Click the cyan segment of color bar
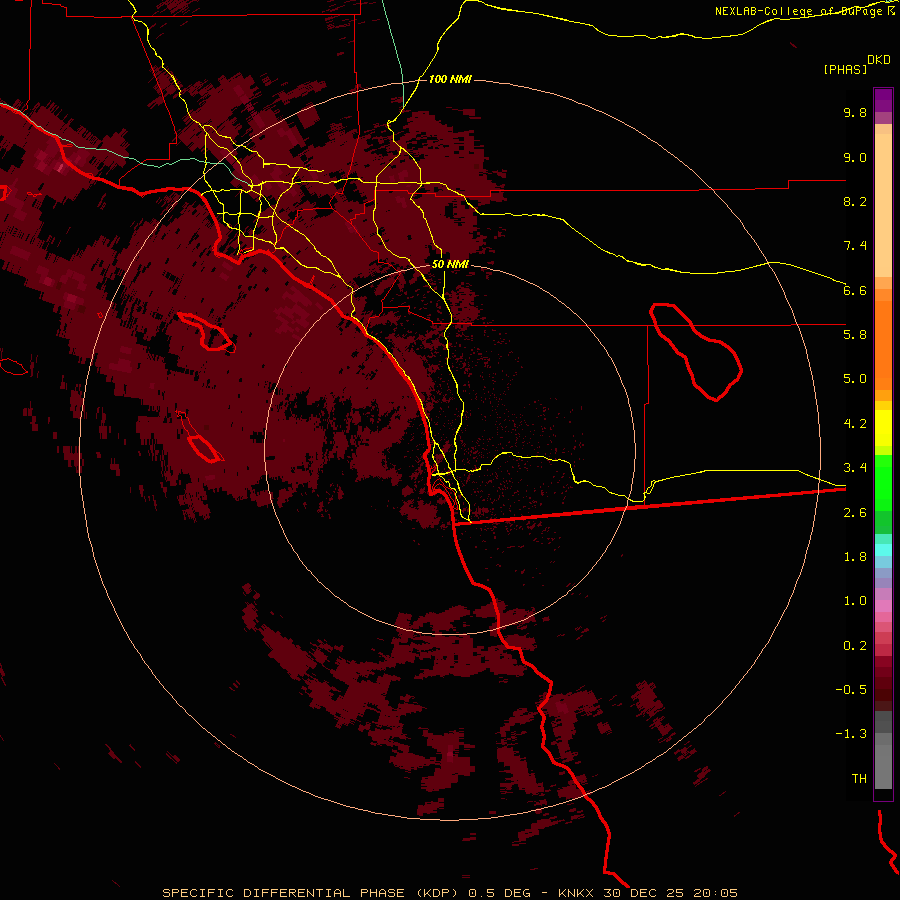Viewport: 900px width, 900px height. [883, 550]
